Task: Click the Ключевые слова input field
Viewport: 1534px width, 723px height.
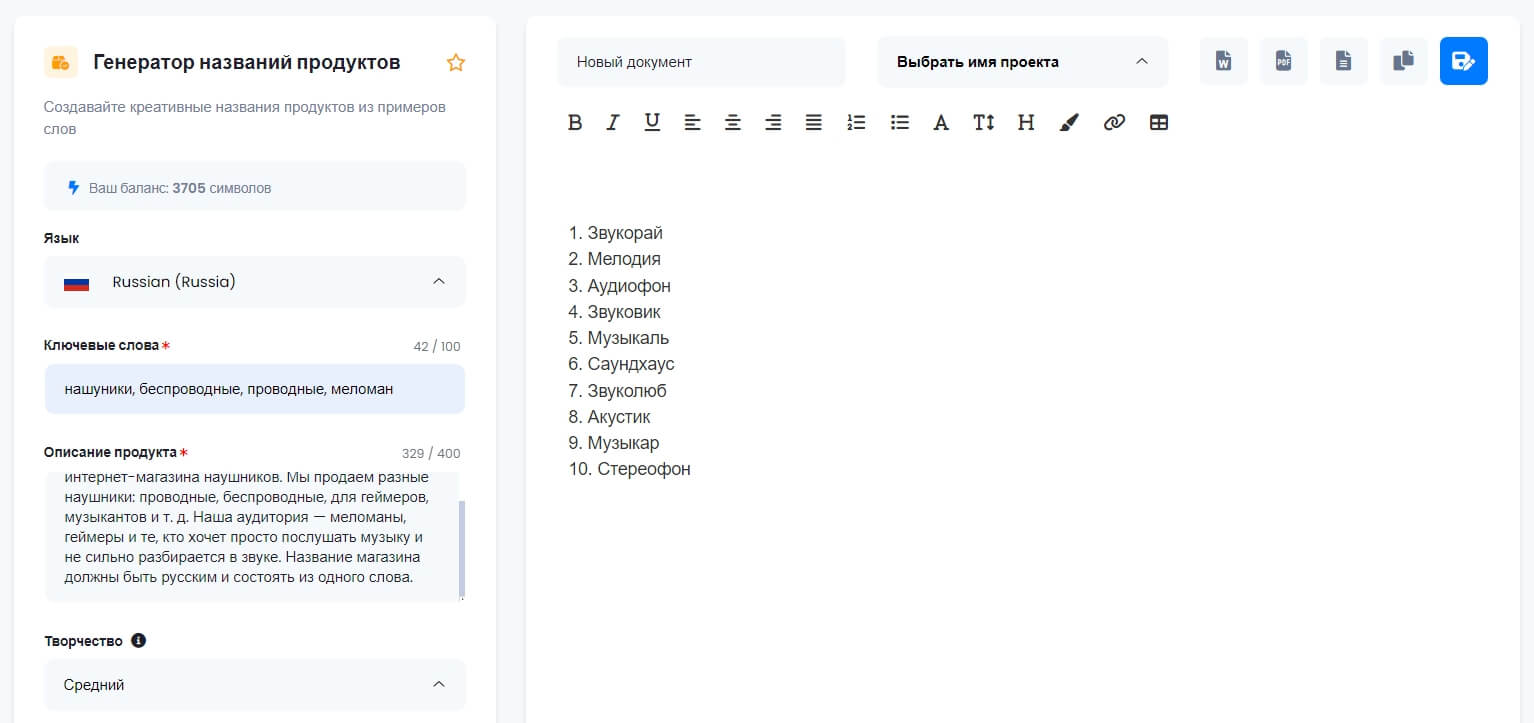Action: 255,389
